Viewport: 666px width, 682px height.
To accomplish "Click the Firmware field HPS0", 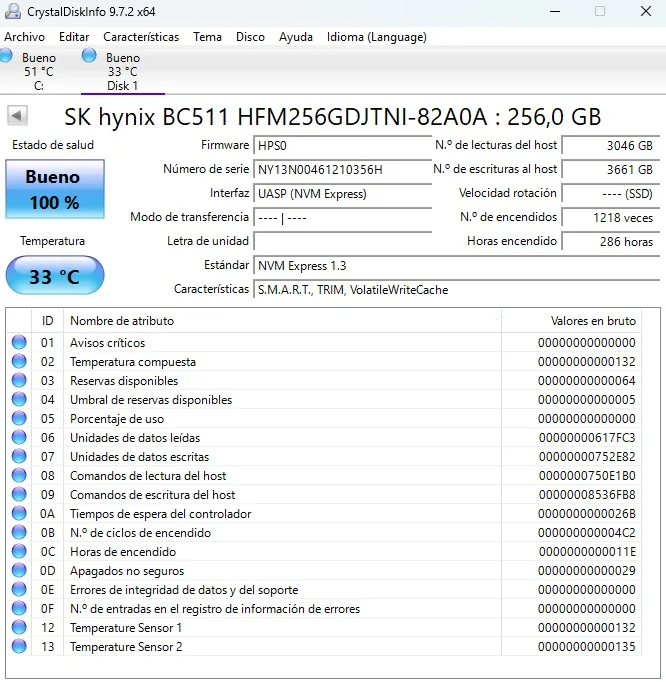I will click(342, 145).
